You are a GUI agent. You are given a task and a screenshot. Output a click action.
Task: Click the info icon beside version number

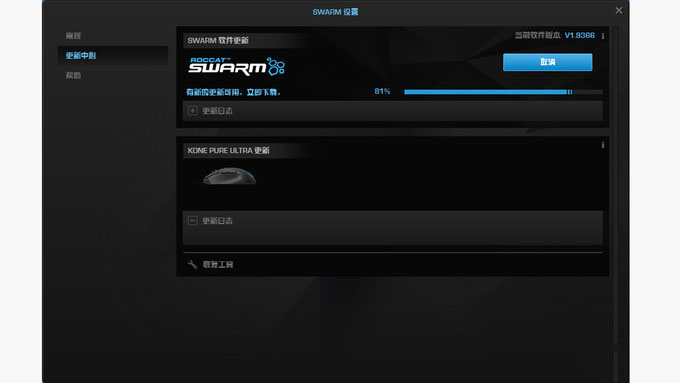point(603,36)
